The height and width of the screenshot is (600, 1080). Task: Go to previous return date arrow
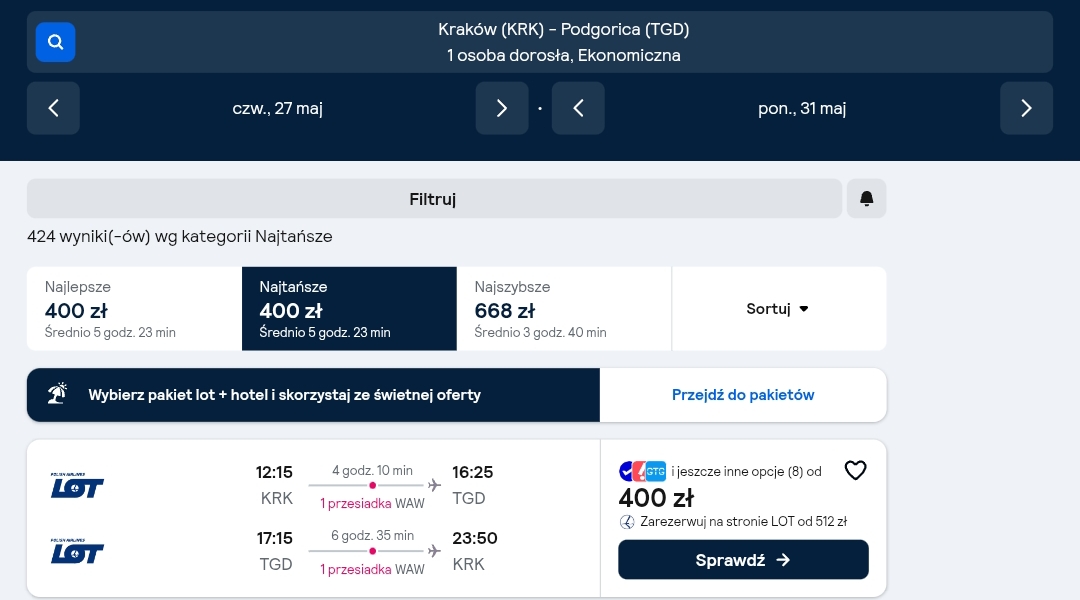click(x=579, y=108)
